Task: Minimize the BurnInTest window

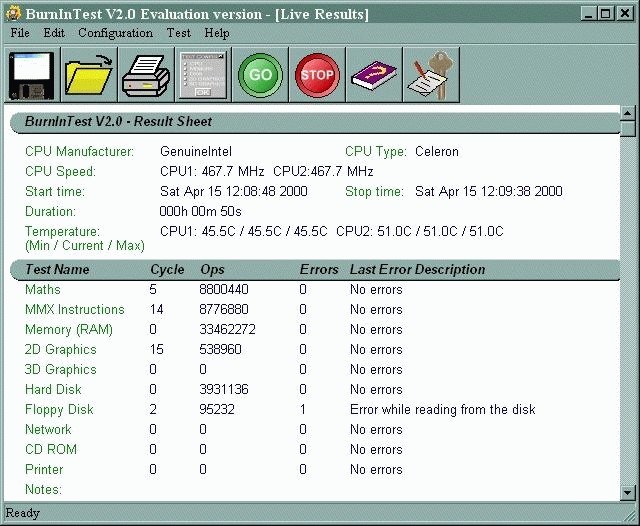Action: point(588,14)
